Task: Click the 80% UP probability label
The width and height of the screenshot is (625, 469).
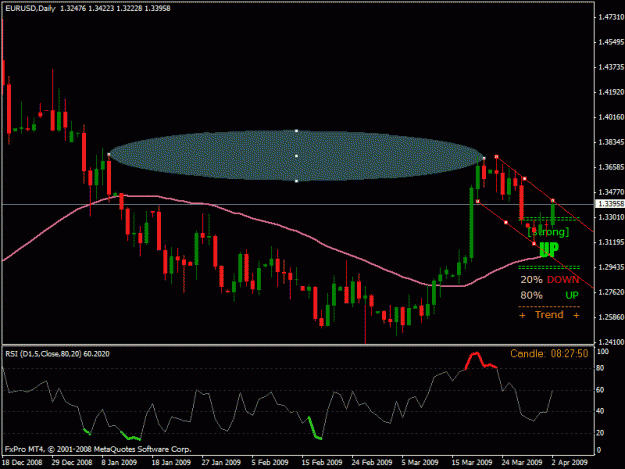Action: [x=549, y=295]
